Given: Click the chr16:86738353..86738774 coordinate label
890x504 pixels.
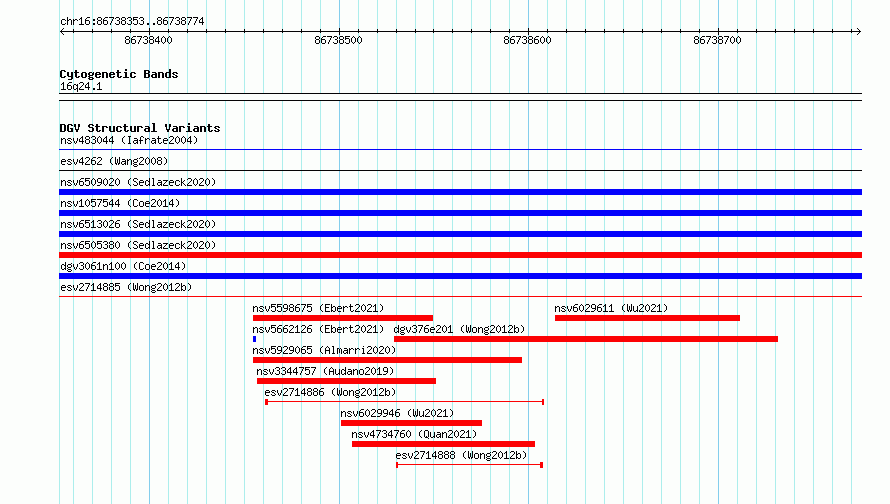Looking at the screenshot, I should (132, 21).
